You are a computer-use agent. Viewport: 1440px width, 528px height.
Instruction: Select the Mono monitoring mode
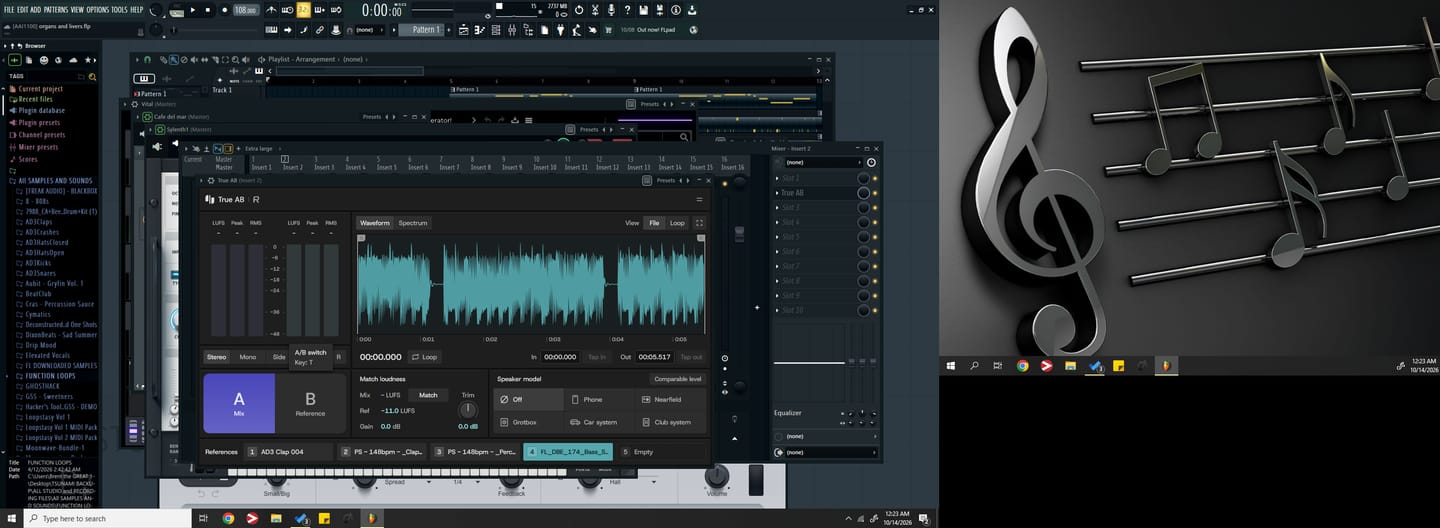coord(247,357)
